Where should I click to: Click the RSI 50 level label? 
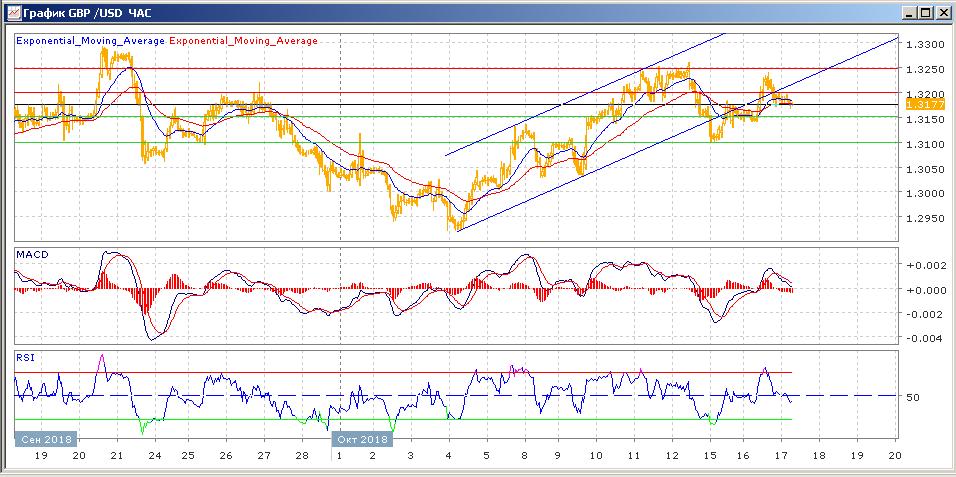pos(913,398)
